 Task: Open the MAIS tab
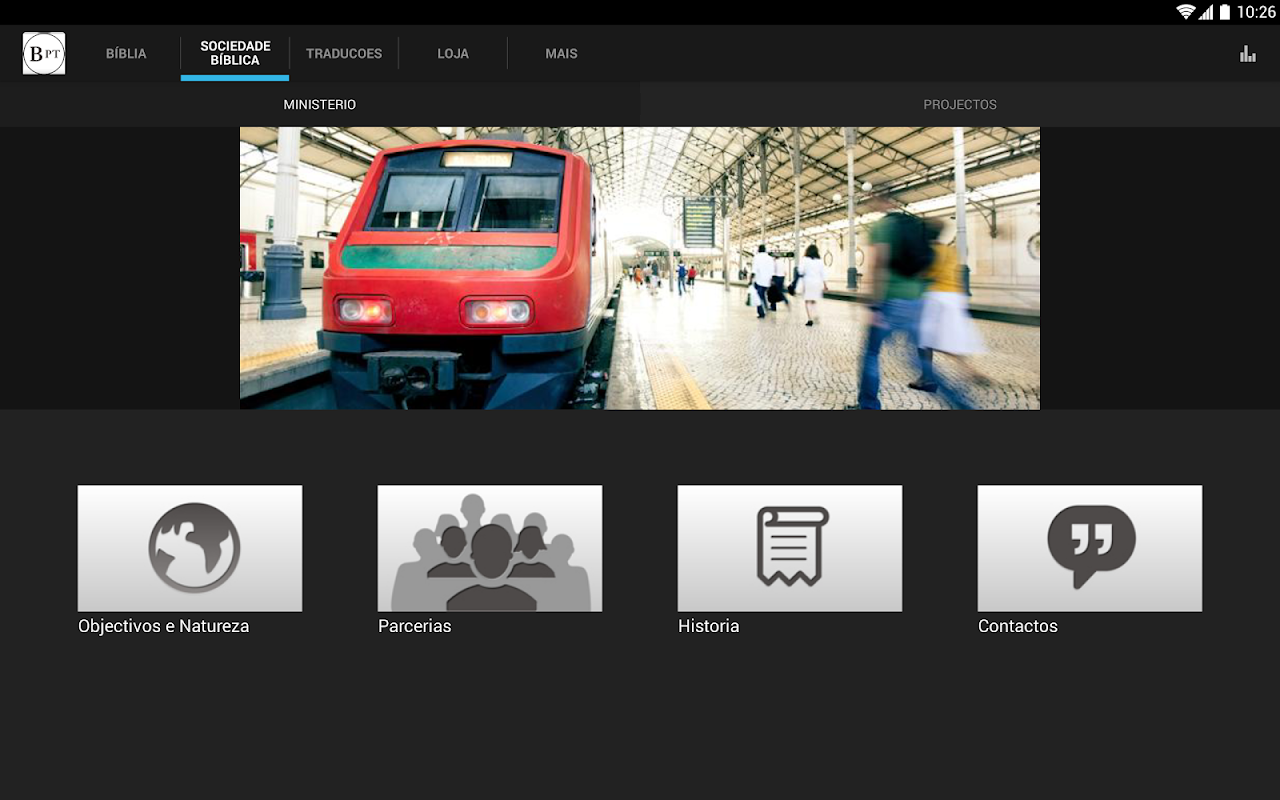click(x=561, y=54)
